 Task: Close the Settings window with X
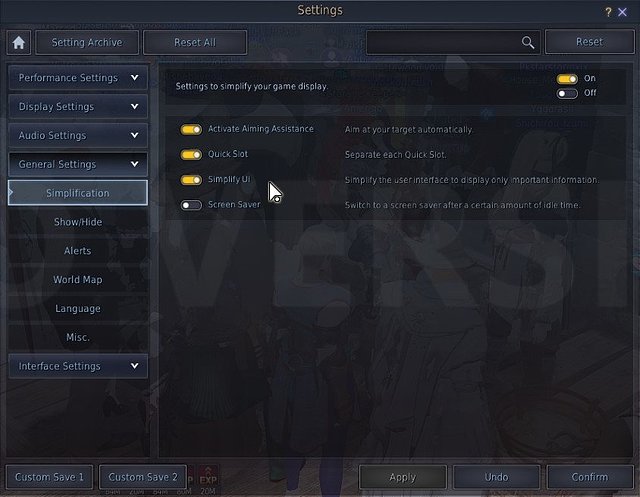(x=622, y=12)
